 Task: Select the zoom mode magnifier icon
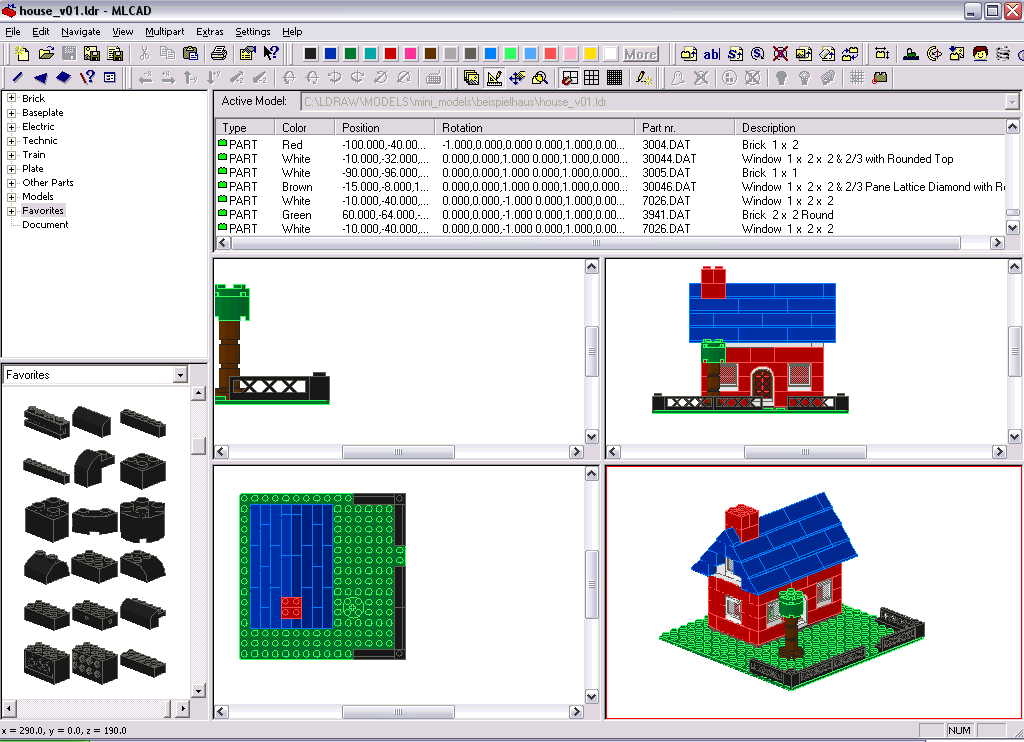(540, 78)
